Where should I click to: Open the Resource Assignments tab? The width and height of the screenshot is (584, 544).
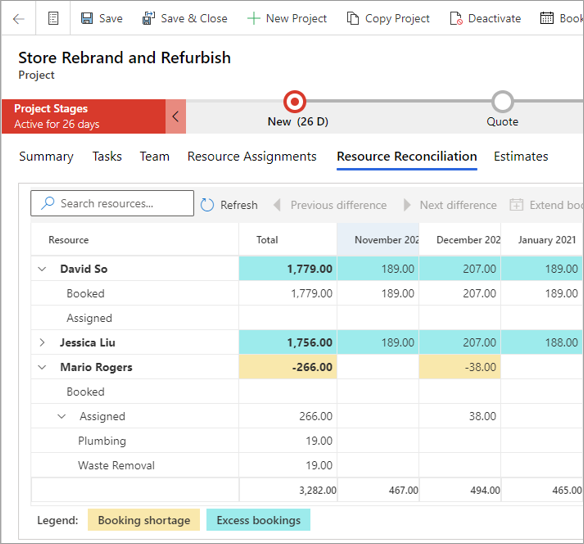(x=252, y=156)
